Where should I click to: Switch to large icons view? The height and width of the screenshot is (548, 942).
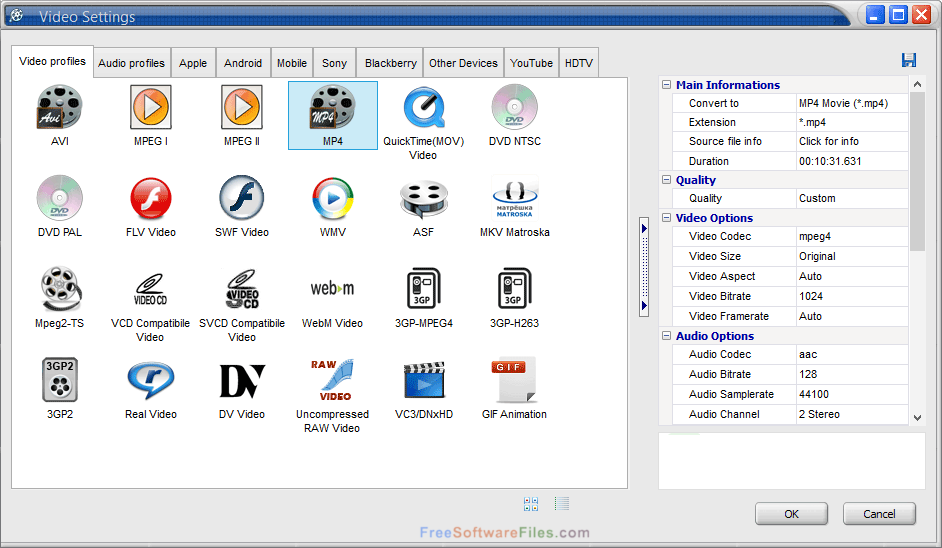tap(531, 504)
